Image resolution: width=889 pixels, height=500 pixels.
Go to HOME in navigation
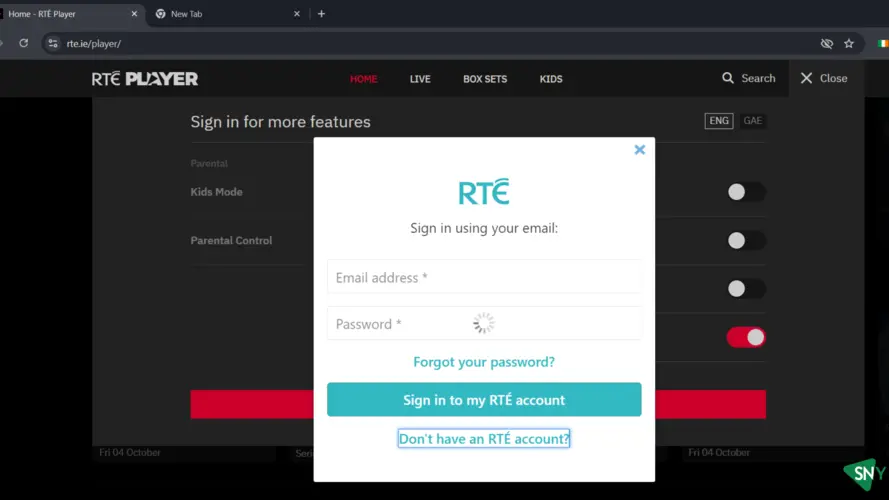pyautogui.click(x=363, y=79)
